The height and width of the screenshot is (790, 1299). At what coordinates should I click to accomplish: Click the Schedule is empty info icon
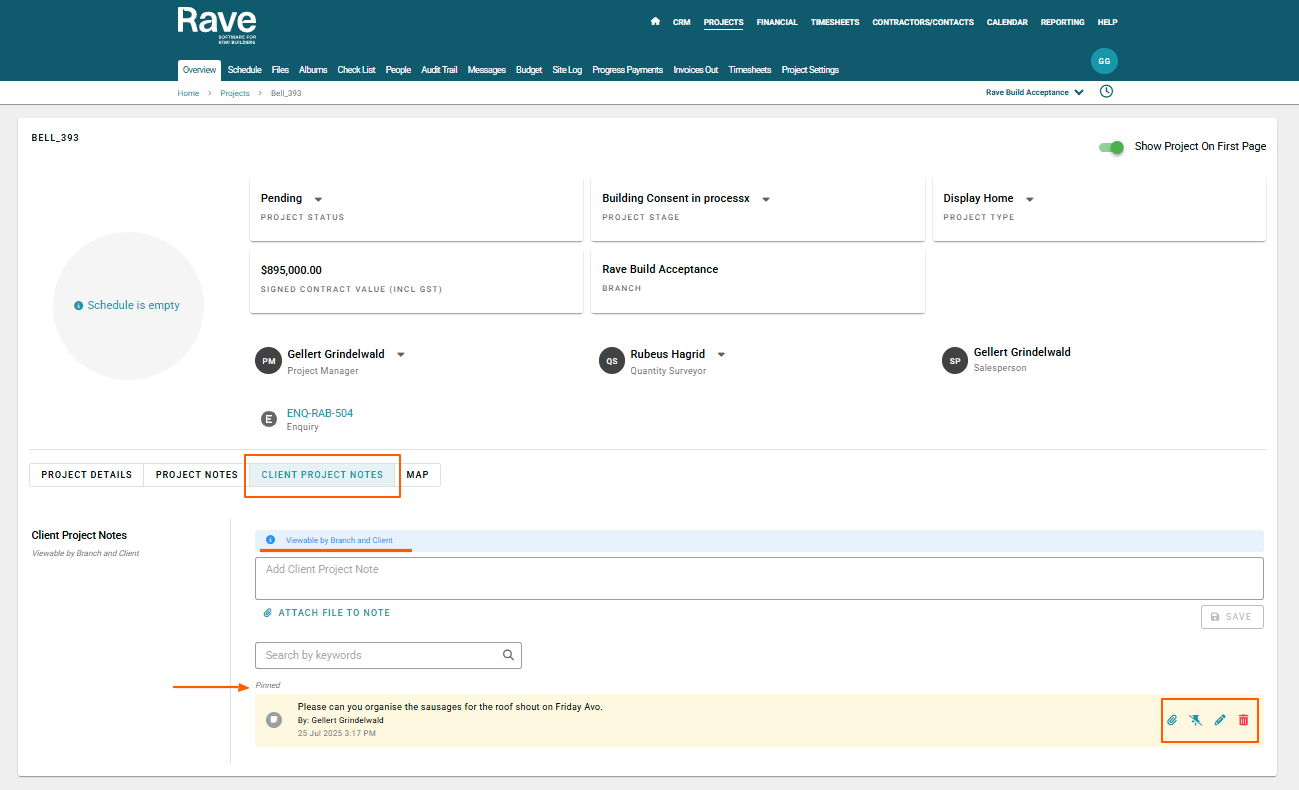(x=79, y=306)
